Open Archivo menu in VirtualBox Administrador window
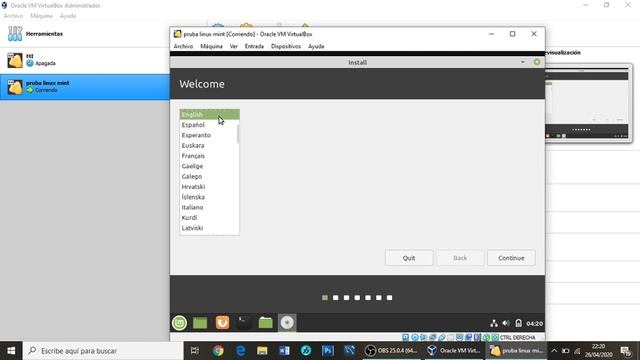Viewport: 640px width, 360px height. click(x=13, y=16)
